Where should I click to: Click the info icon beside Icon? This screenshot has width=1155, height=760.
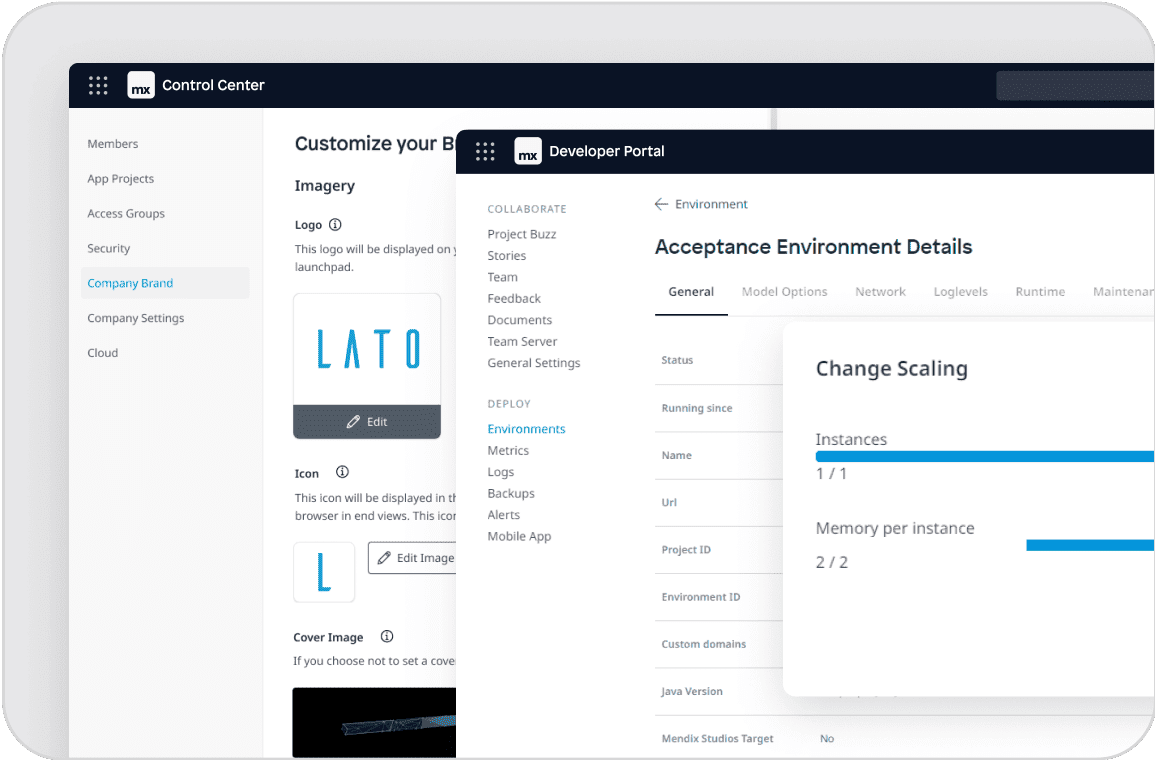(342, 472)
